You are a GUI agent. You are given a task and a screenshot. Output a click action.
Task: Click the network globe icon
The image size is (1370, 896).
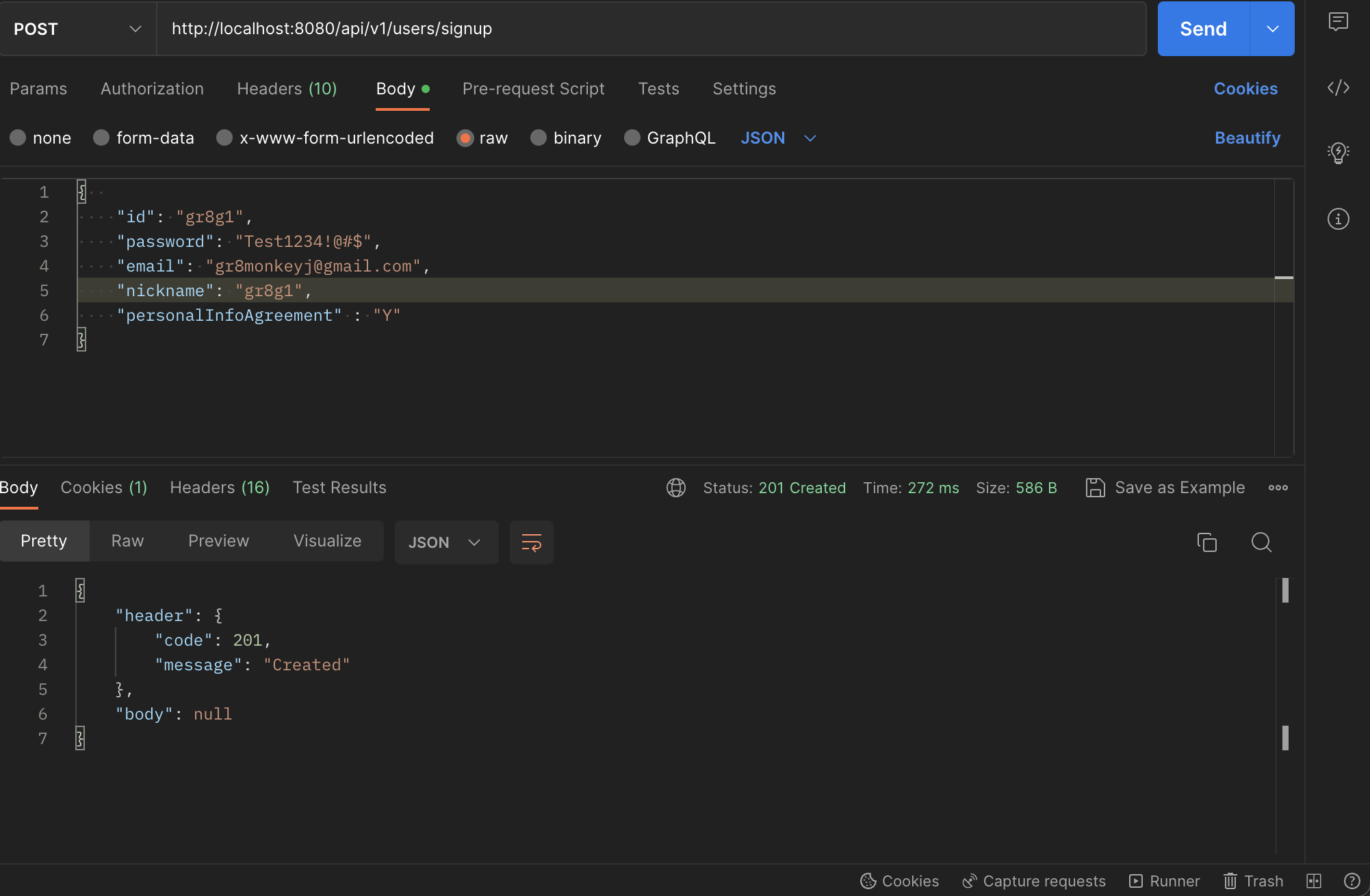(676, 488)
